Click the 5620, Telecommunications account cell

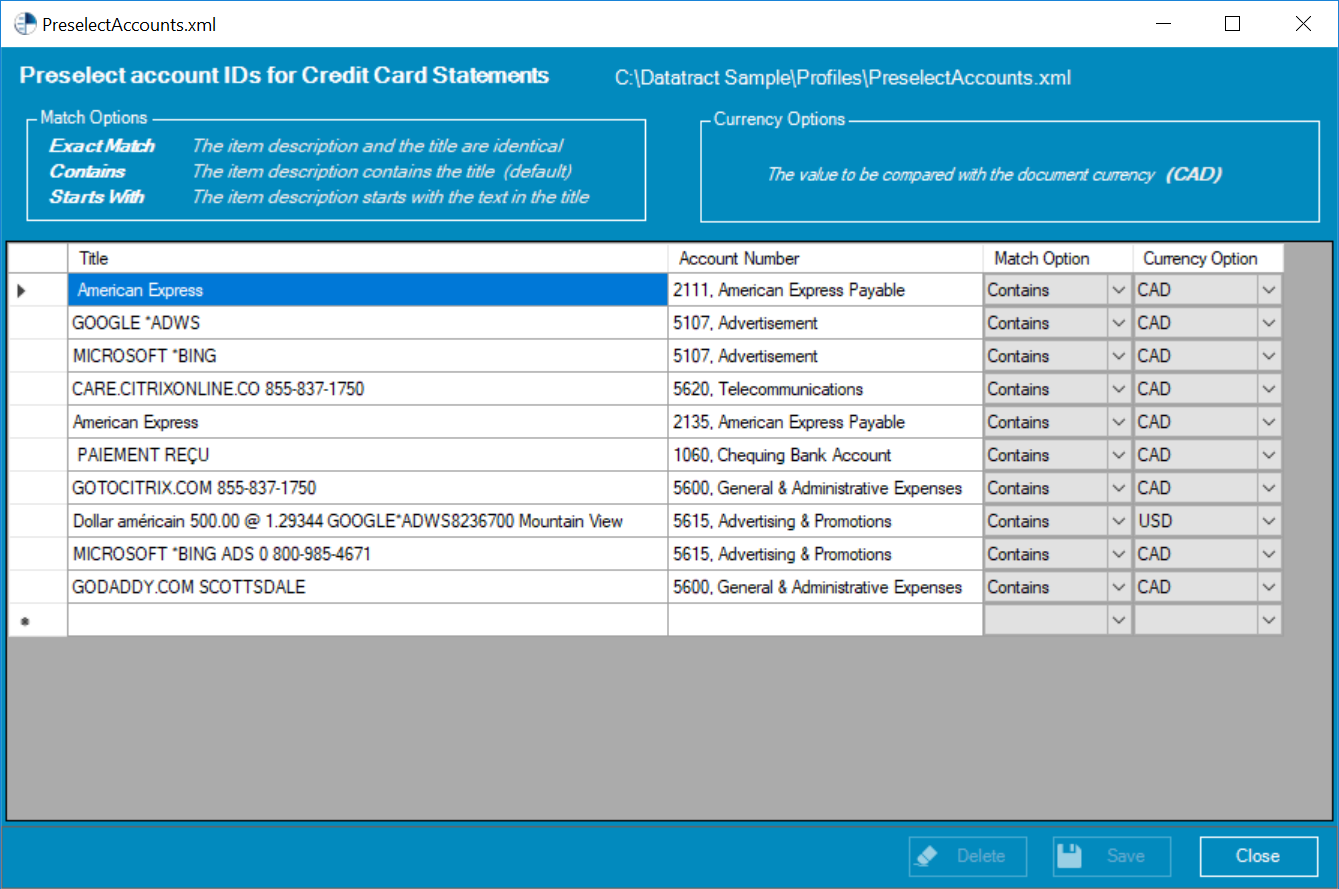tap(825, 389)
